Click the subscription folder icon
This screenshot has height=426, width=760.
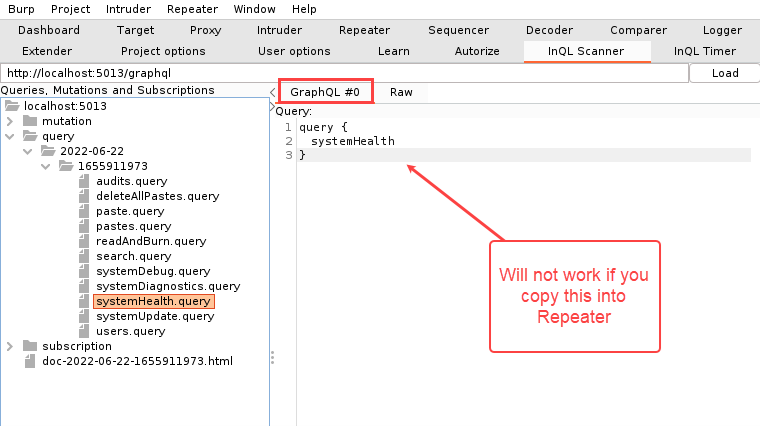click(x=31, y=346)
